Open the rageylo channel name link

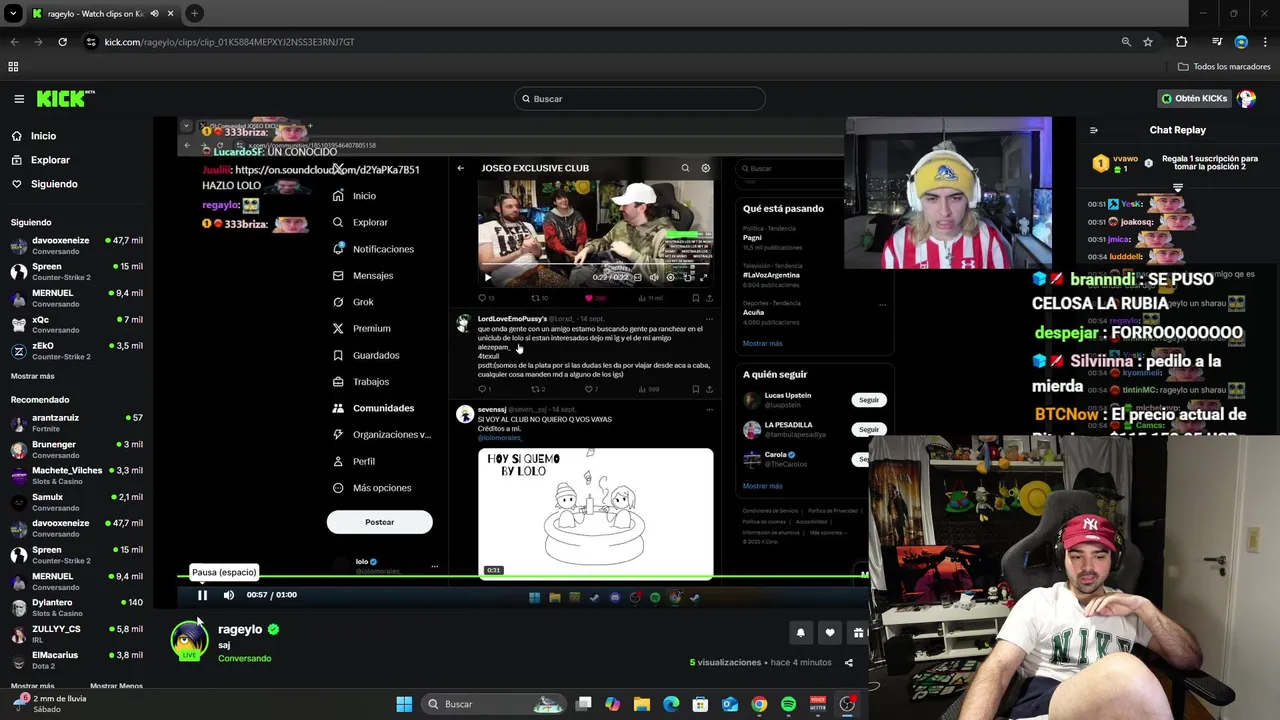(240, 629)
